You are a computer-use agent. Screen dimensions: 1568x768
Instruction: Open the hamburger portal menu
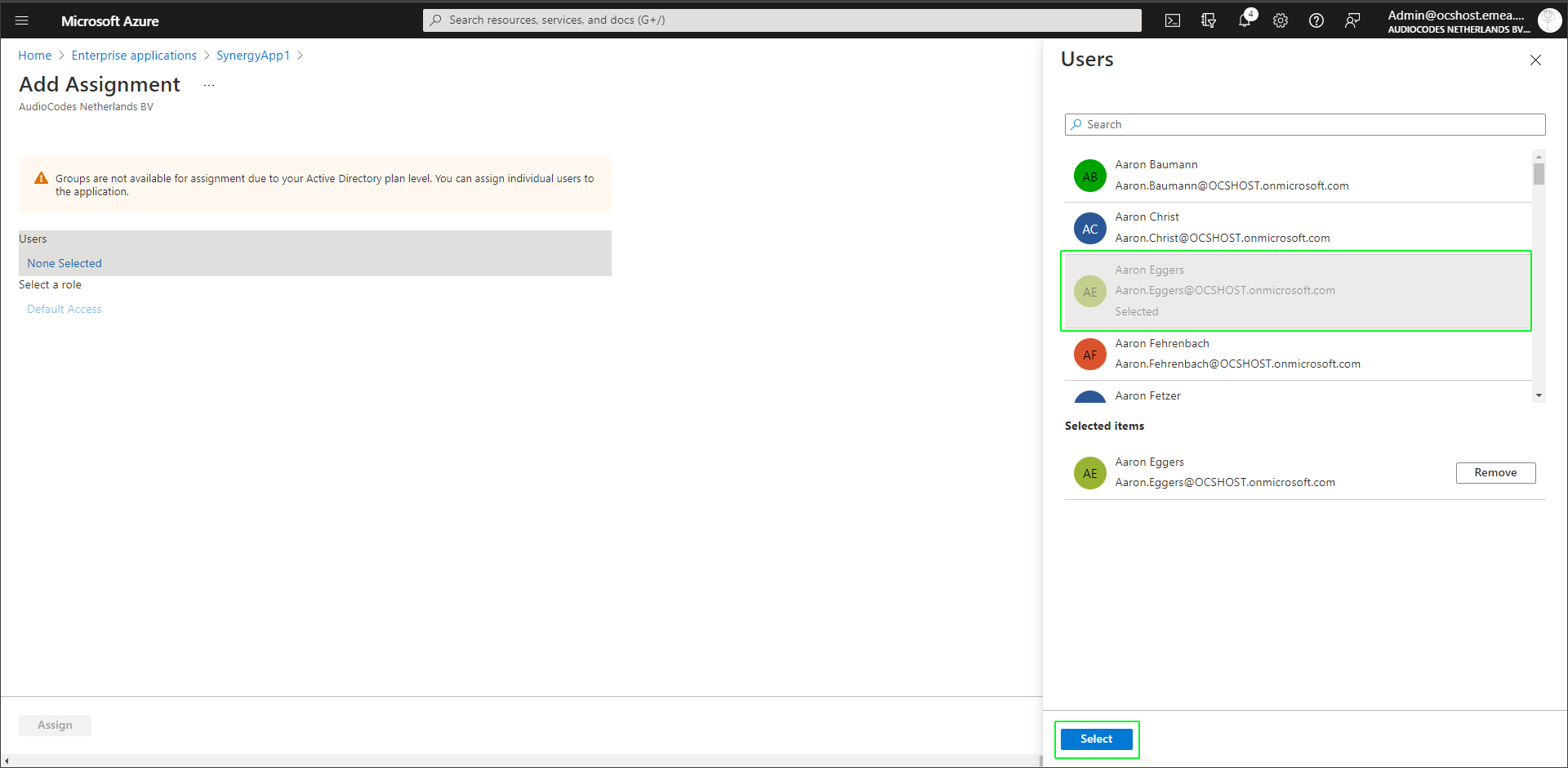point(22,20)
